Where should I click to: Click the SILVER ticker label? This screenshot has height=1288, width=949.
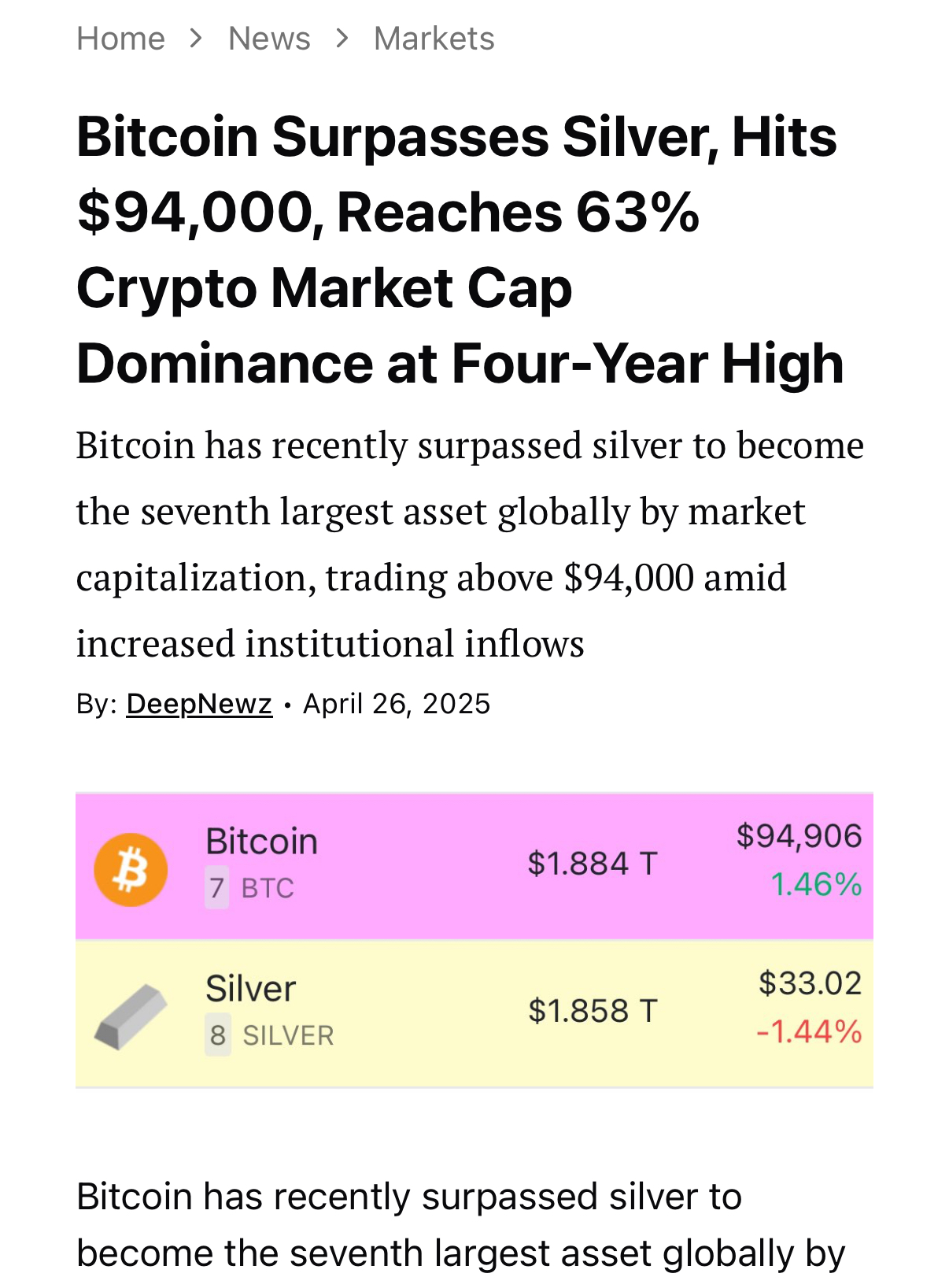coord(288,1035)
